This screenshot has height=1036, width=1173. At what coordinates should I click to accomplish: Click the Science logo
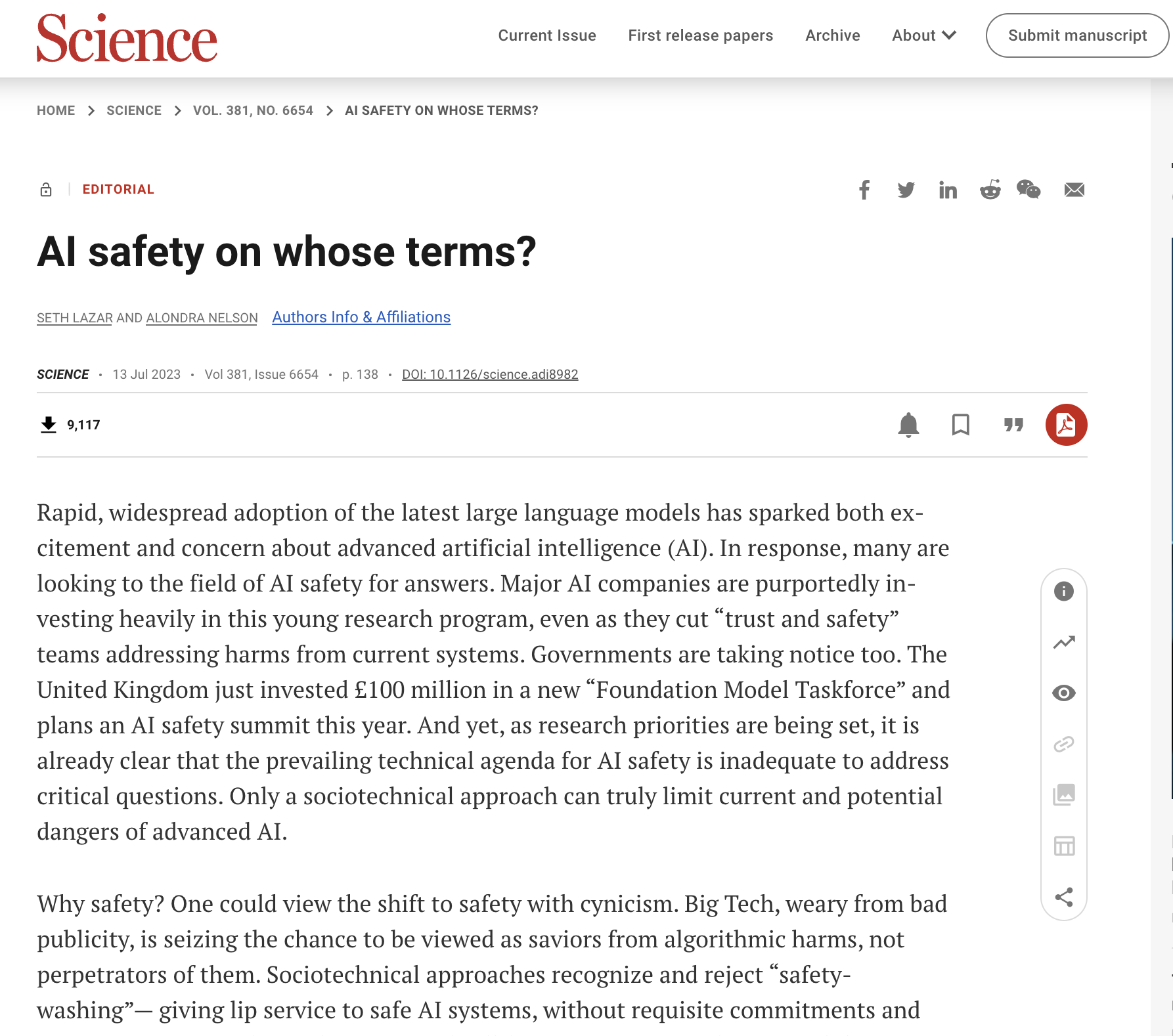(x=127, y=38)
